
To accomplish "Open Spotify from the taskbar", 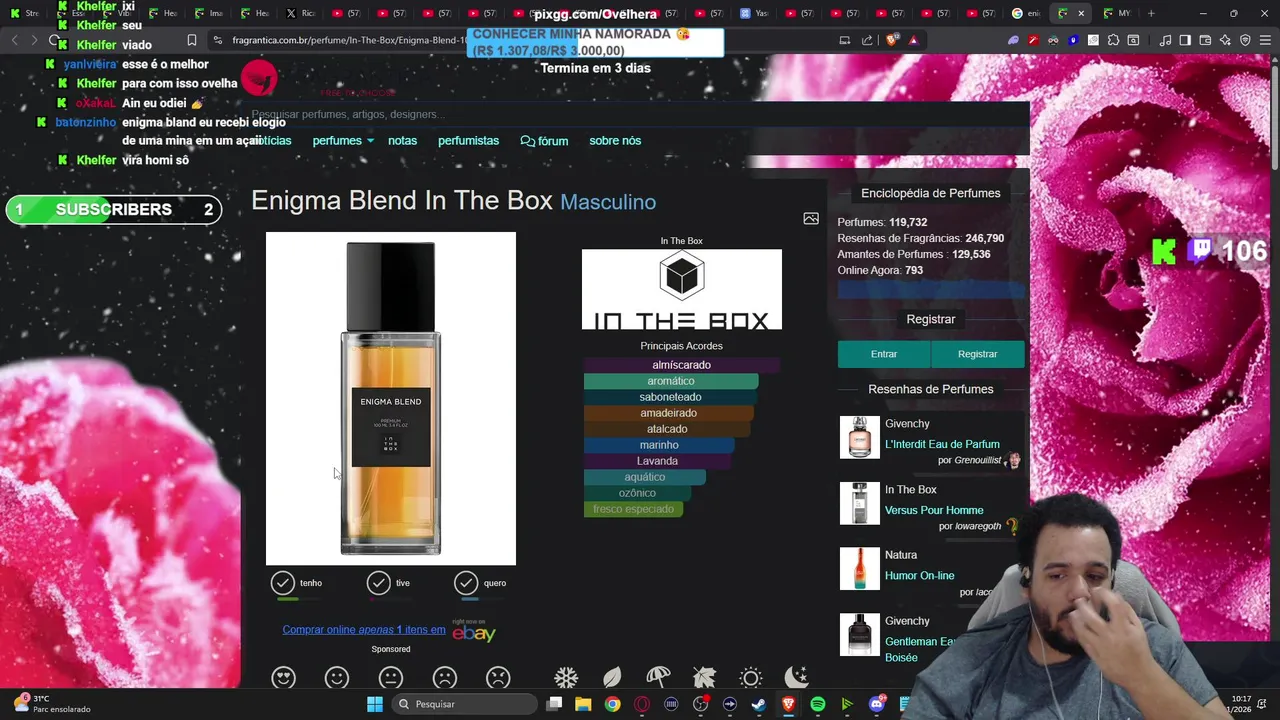I will click(x=818, y=704).
